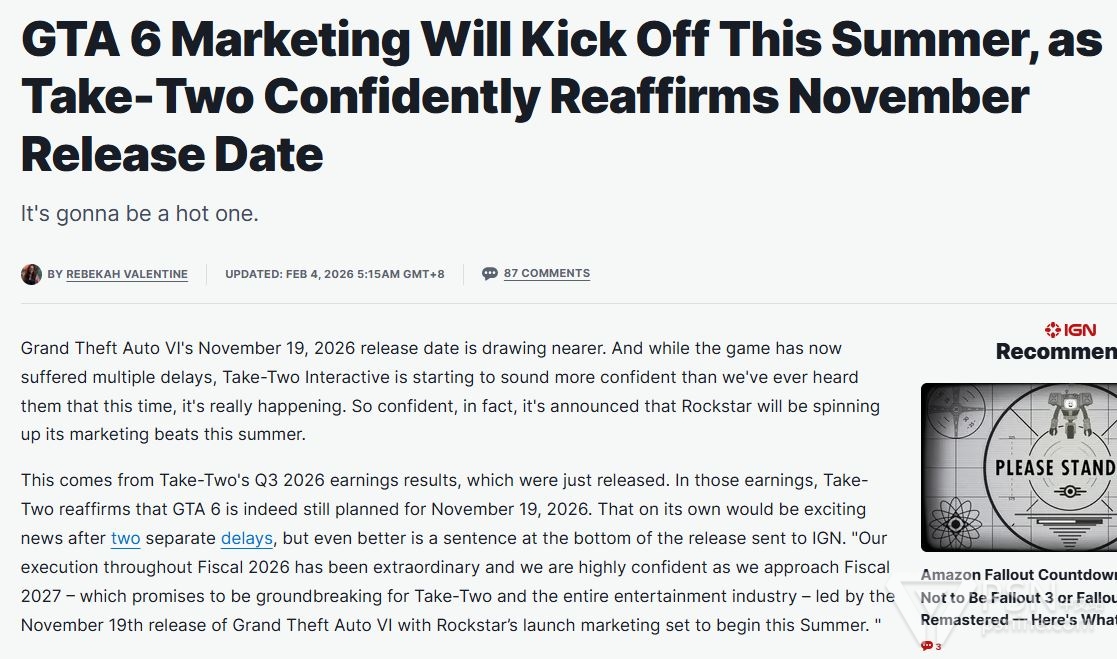Click the speech bubble icon beside 87 Comments

pyautogui.click(x=490, y=273)
